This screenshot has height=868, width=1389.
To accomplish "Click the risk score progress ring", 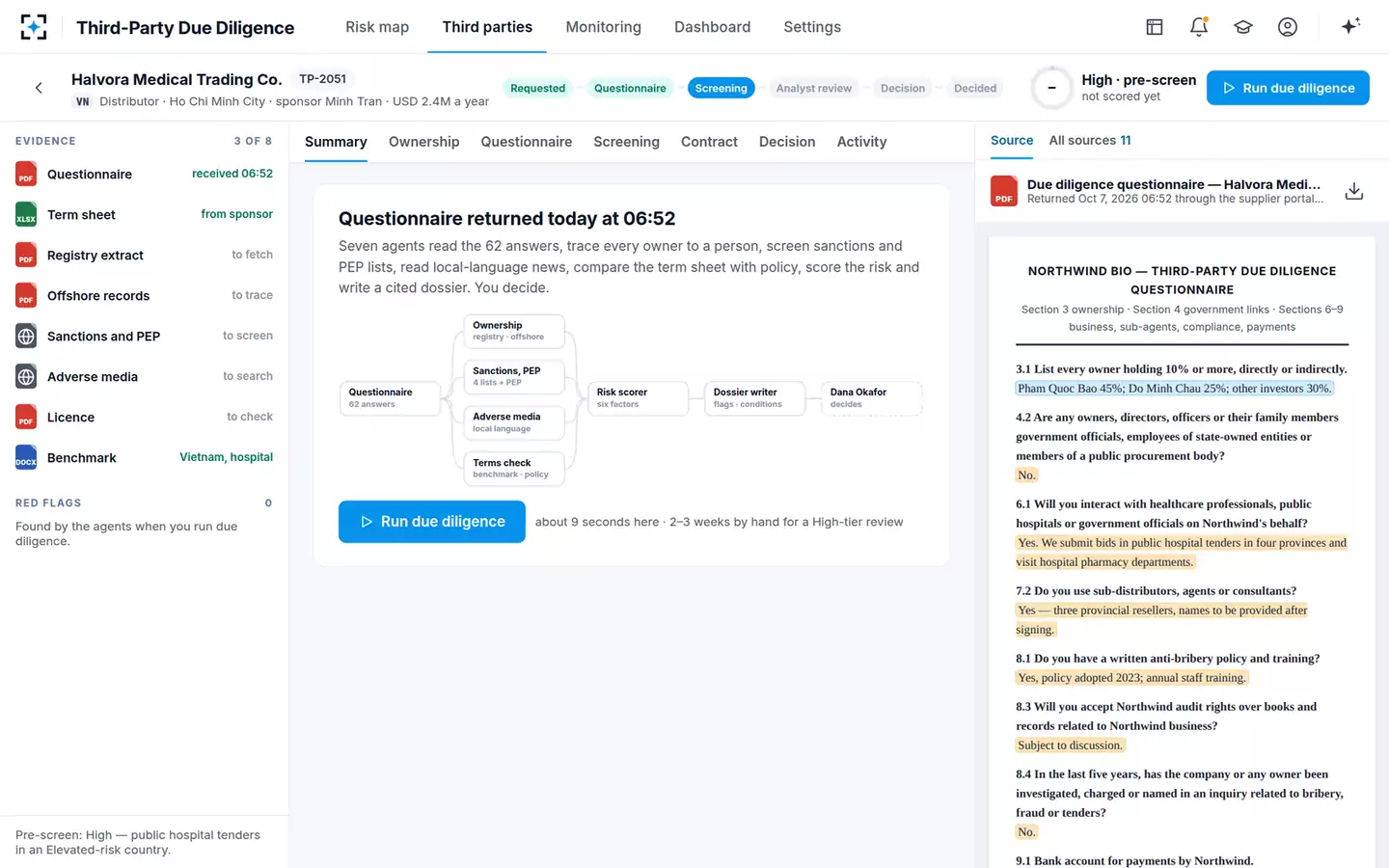I will [1051, 88].
